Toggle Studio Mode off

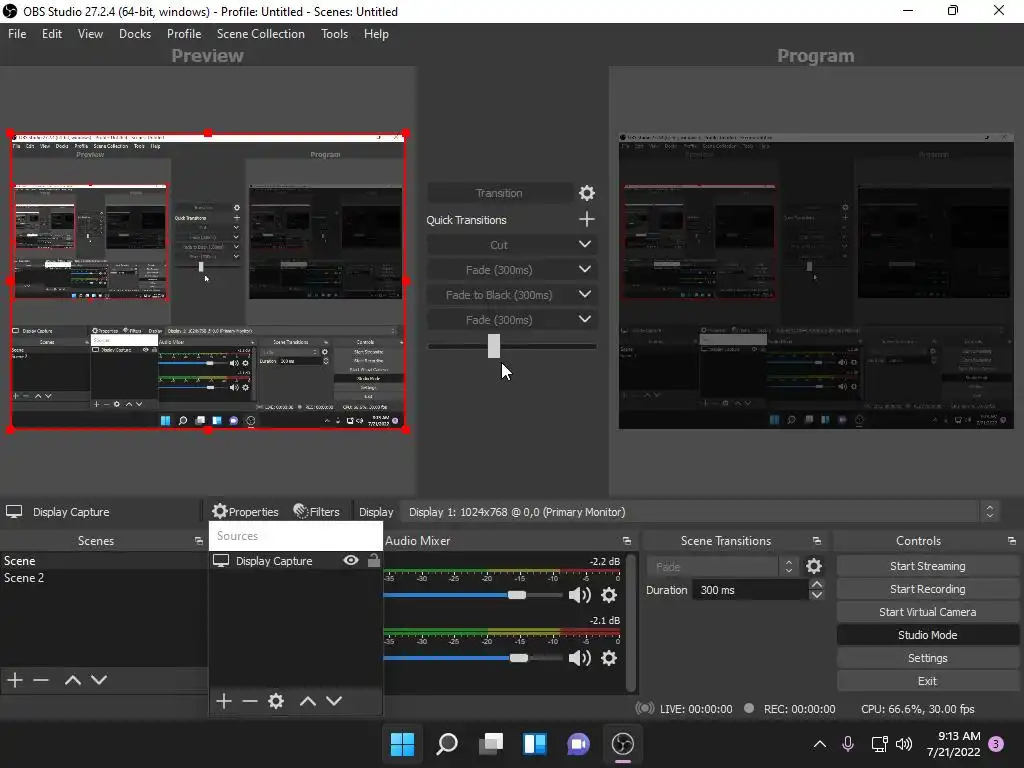pos(927,635)
